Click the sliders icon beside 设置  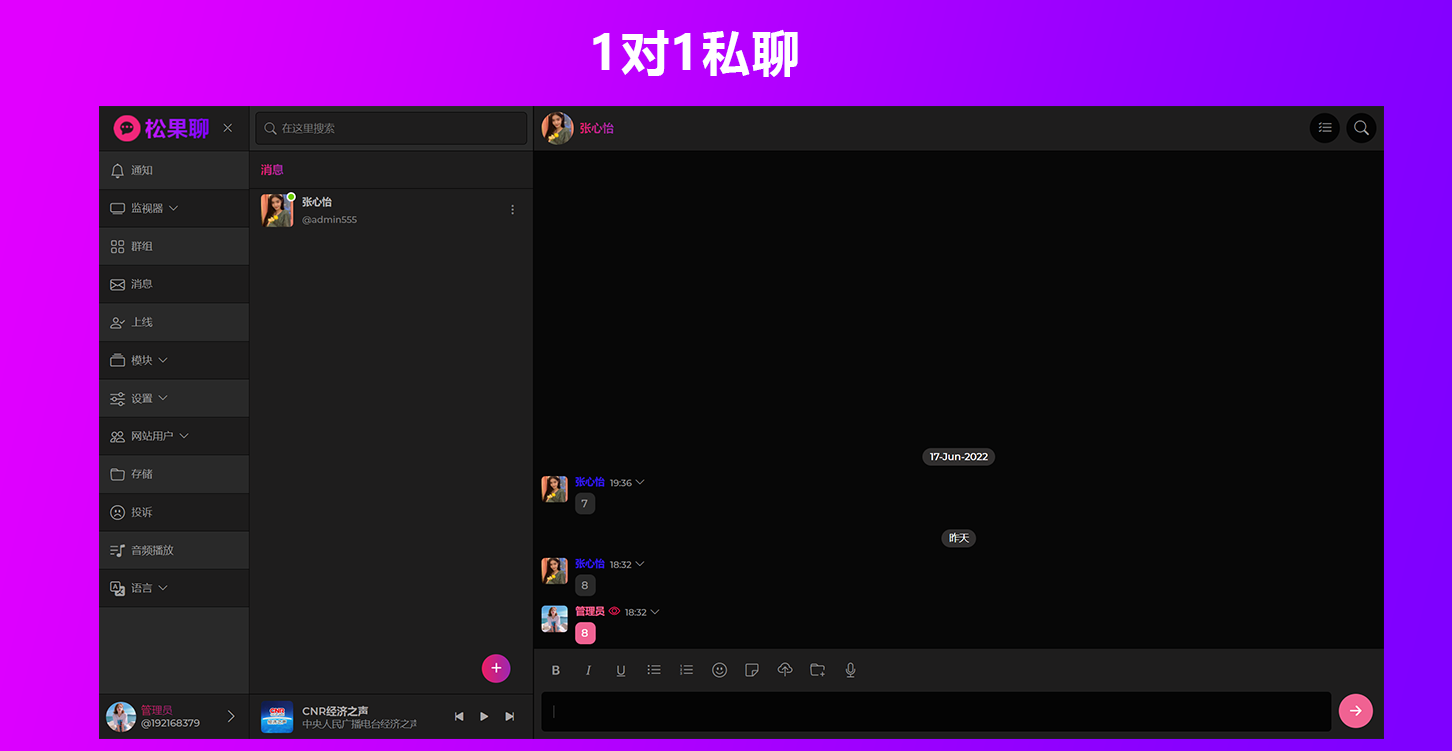coord(117,398)
